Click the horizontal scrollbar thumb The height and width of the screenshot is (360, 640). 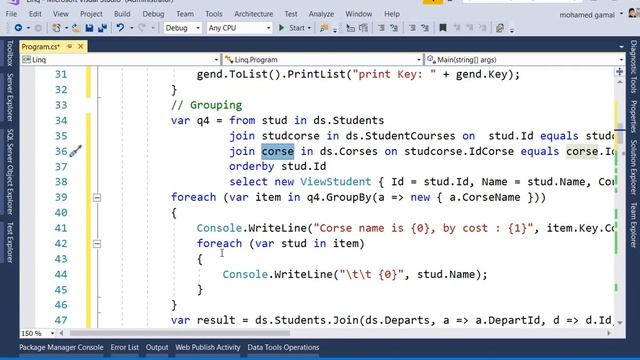(x=180, y=333)
